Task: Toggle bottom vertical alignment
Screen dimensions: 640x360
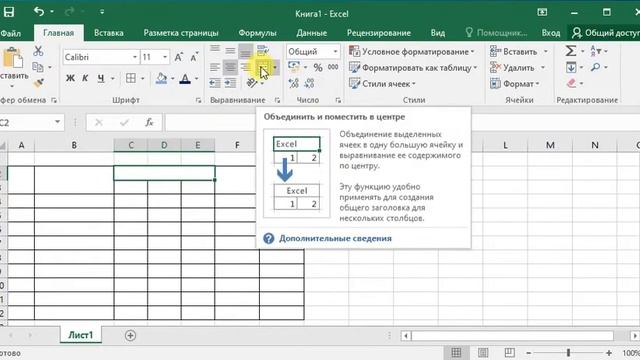Action: tap(246, 51)
